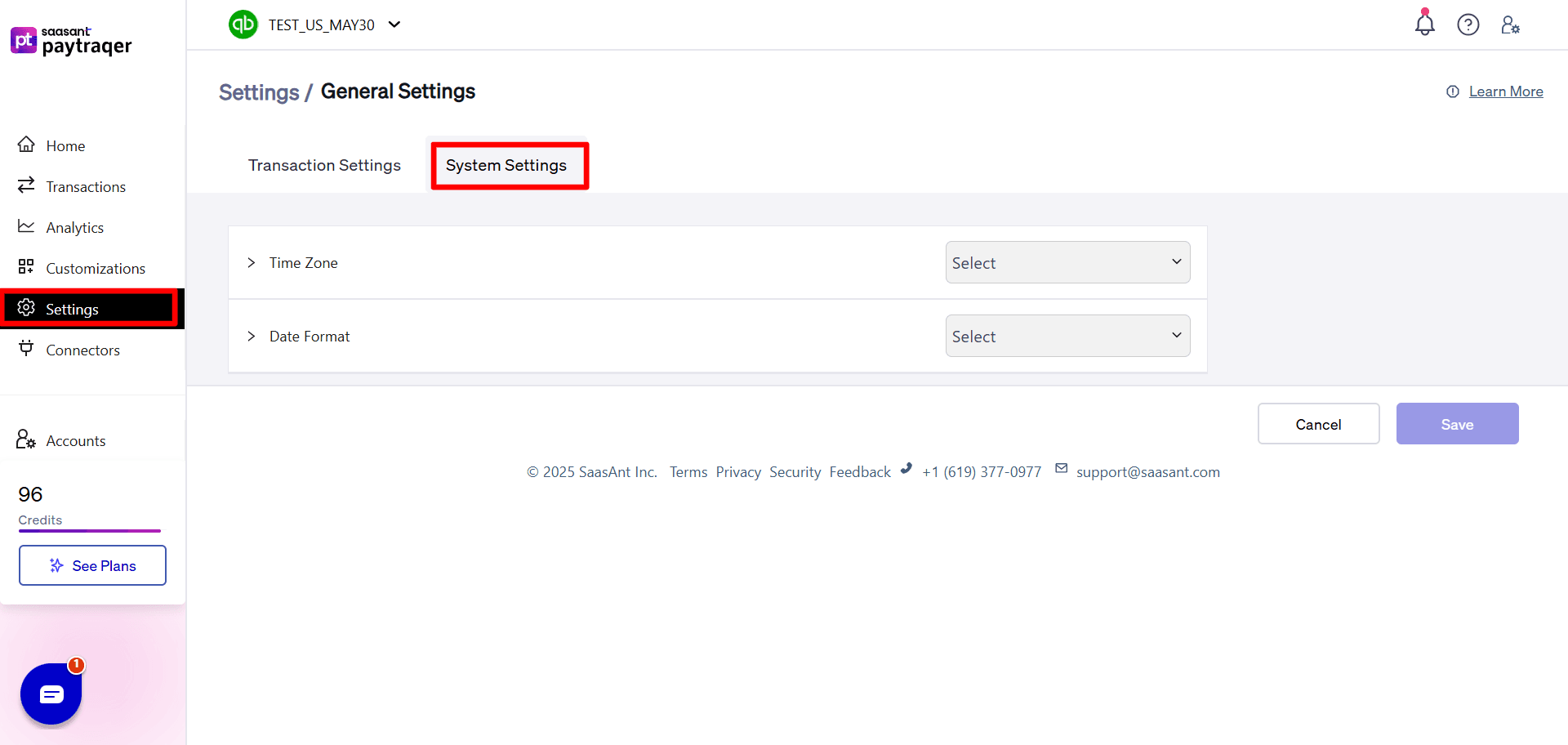Expand the Time Zone section chevron

click(x=251, y=262)
